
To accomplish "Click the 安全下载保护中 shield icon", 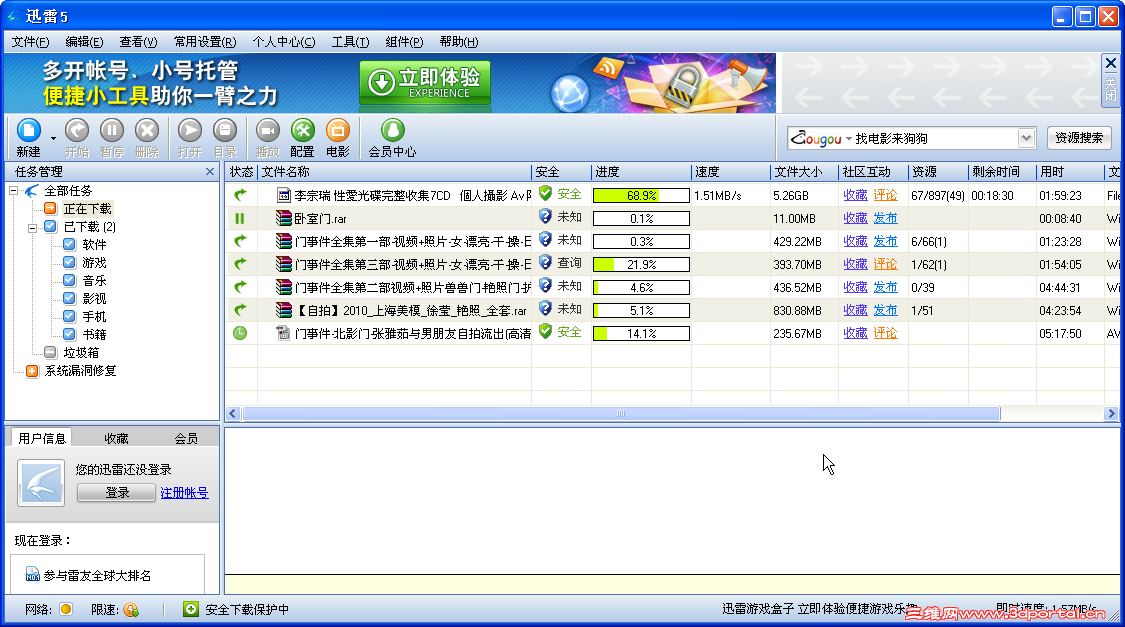I will [190, 609].
